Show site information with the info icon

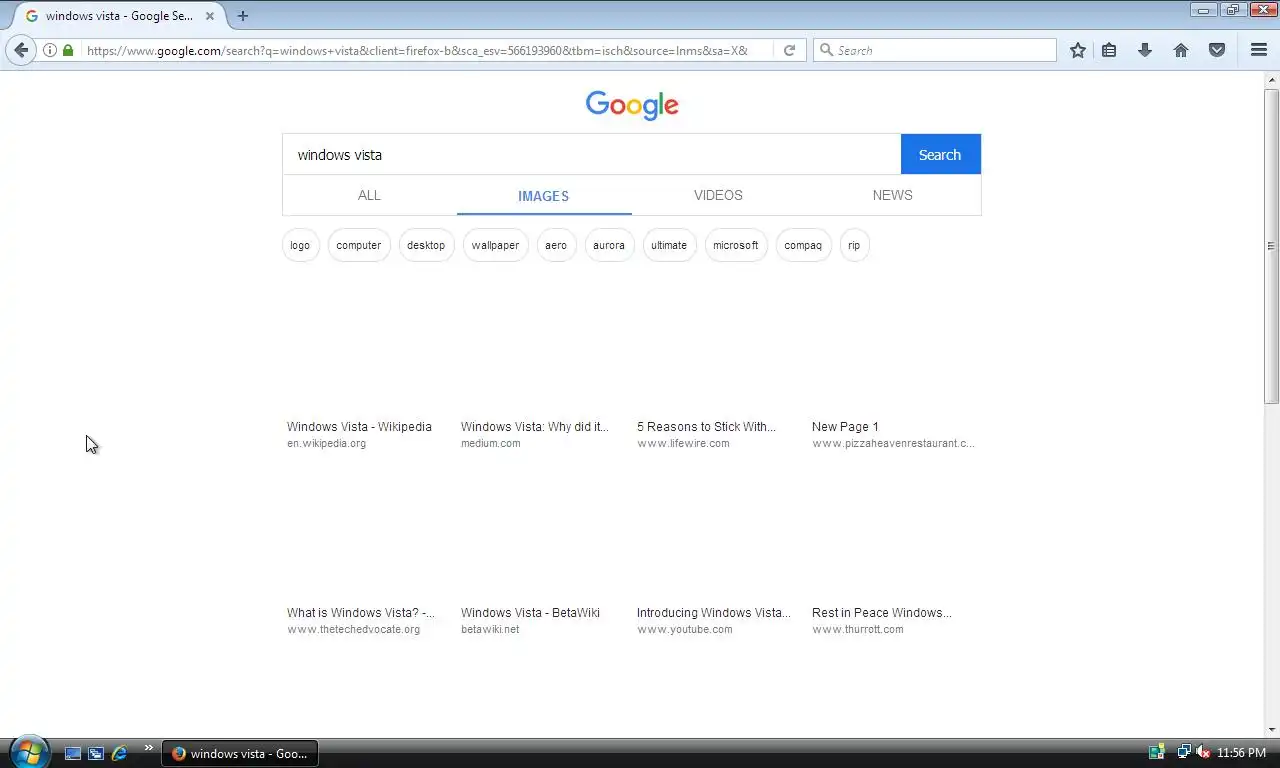(x=50, y=50)
